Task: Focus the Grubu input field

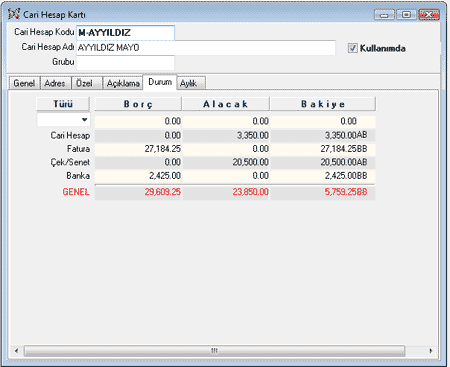Action: 125,63
